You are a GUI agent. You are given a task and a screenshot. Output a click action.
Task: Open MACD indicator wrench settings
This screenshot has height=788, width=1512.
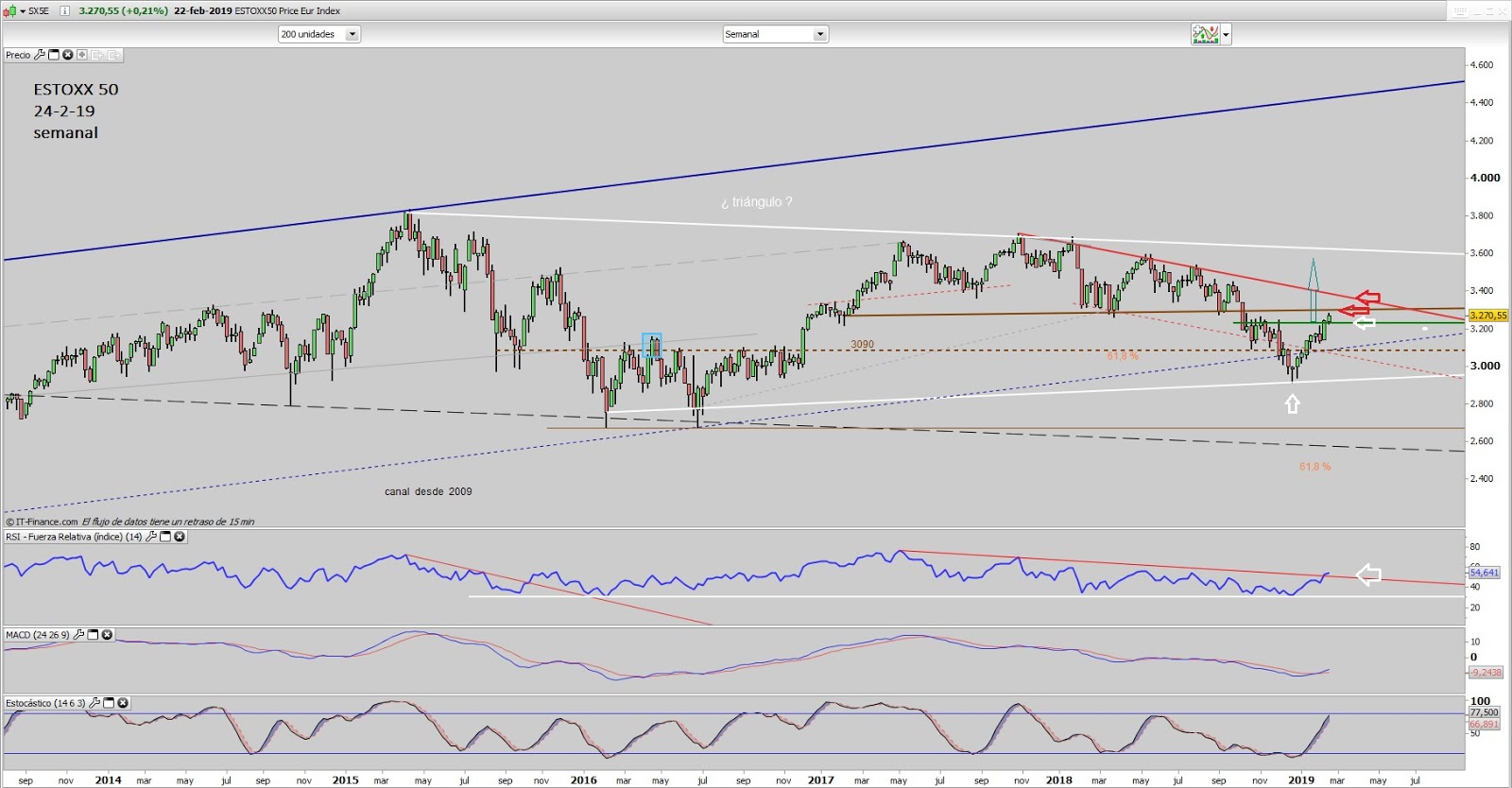point(78,635)
